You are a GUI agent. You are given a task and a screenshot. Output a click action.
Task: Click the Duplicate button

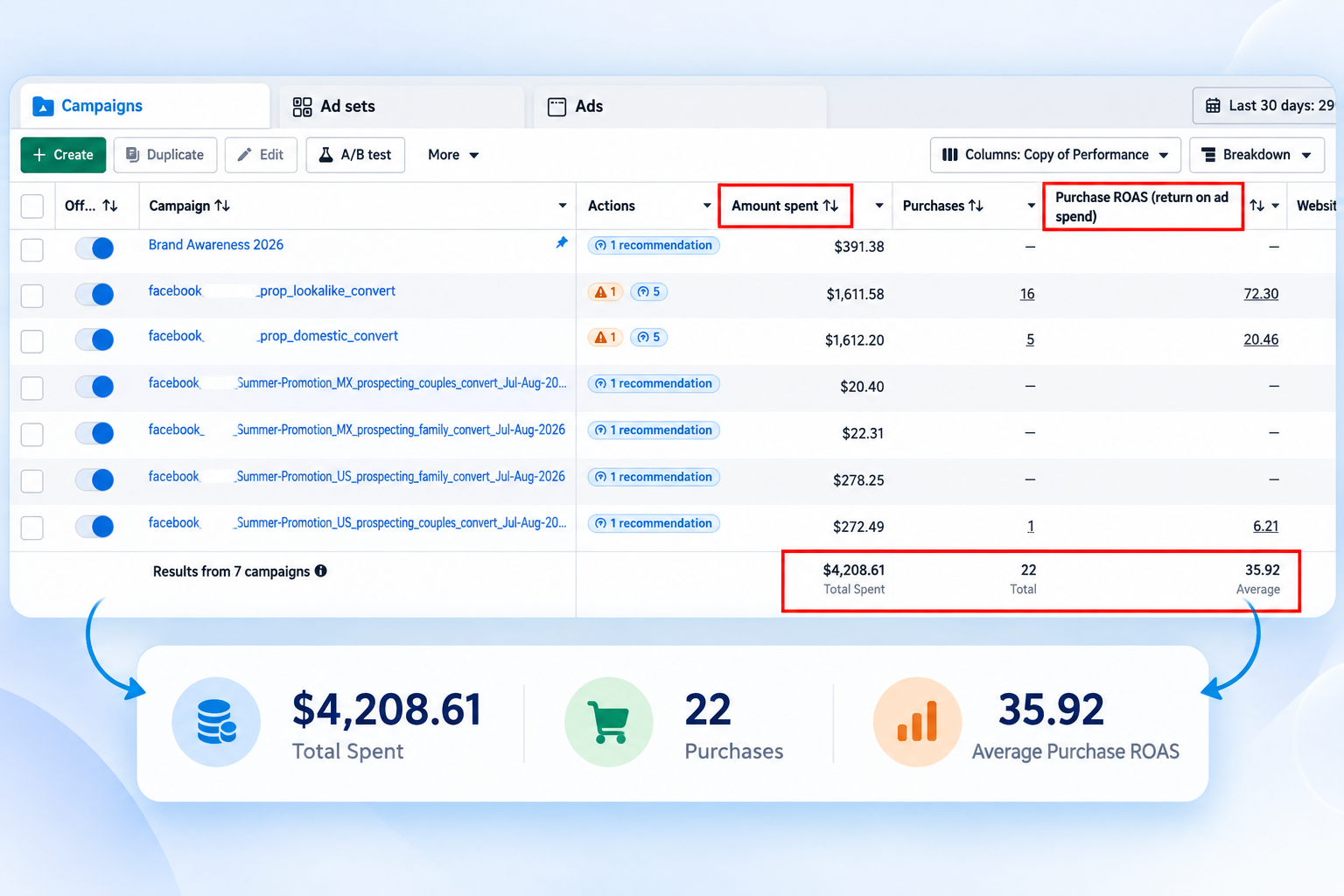point(165,155)
